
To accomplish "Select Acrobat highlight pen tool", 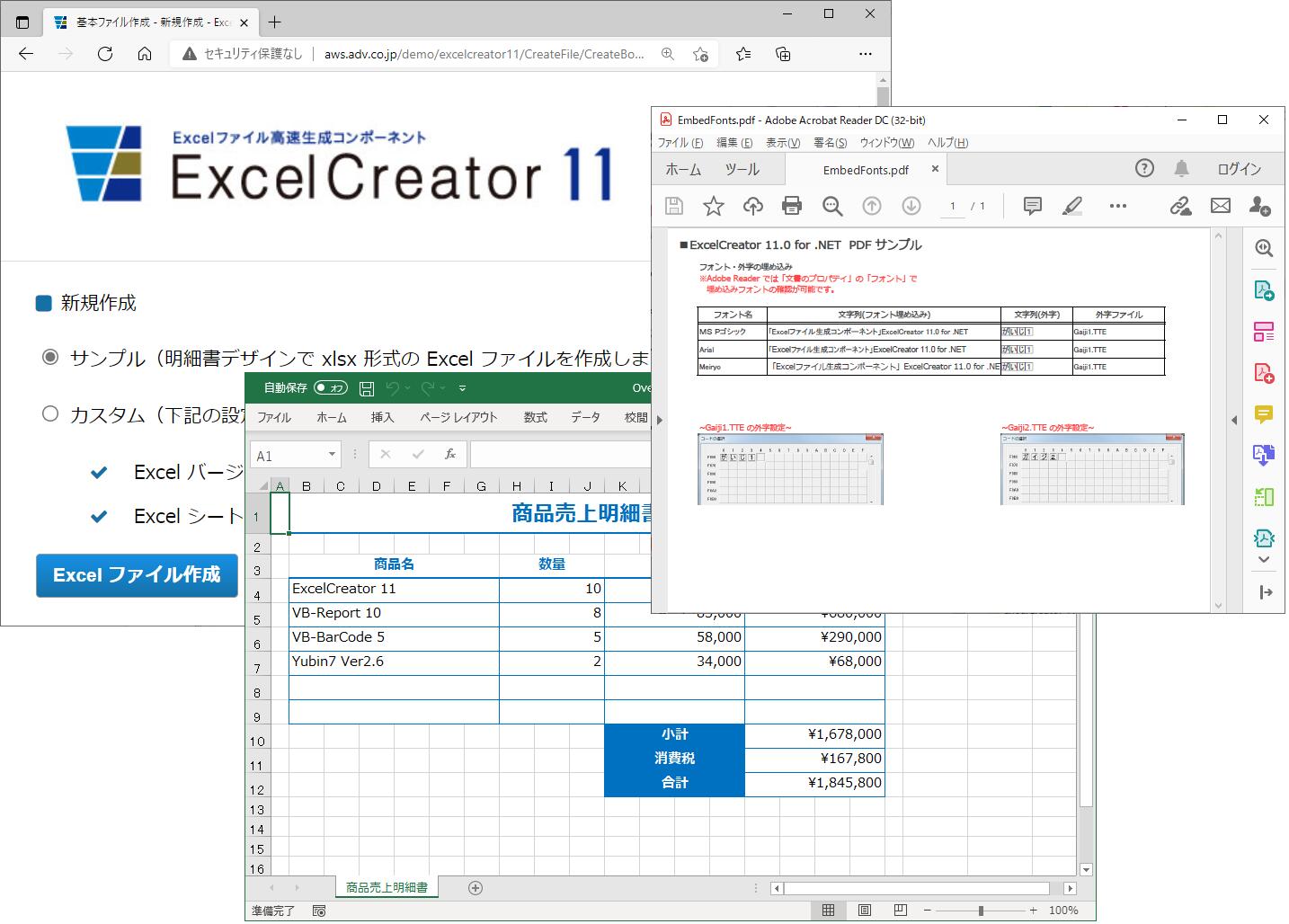I will point(1072,206).
